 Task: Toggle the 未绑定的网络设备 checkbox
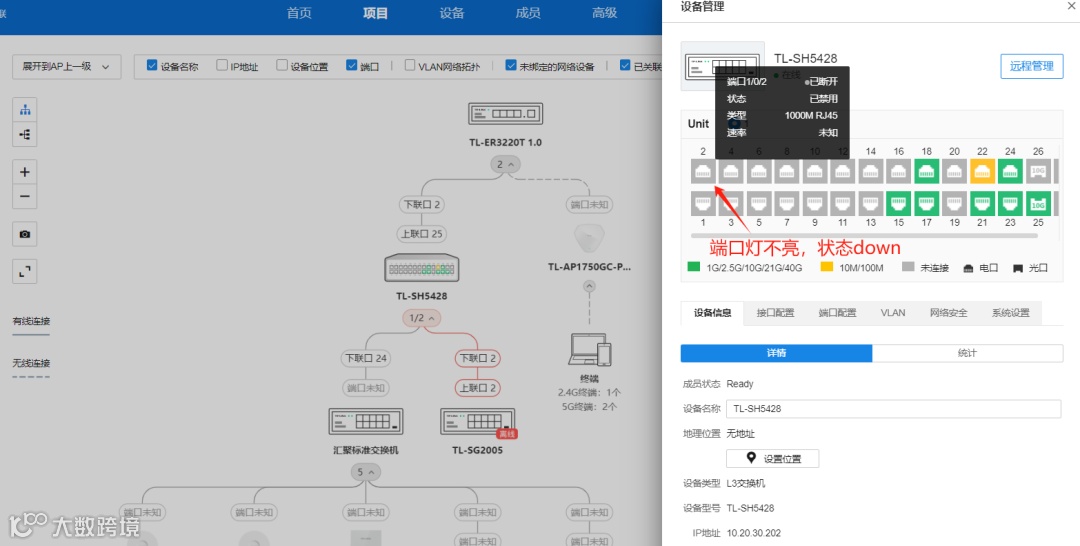point(510,65)
